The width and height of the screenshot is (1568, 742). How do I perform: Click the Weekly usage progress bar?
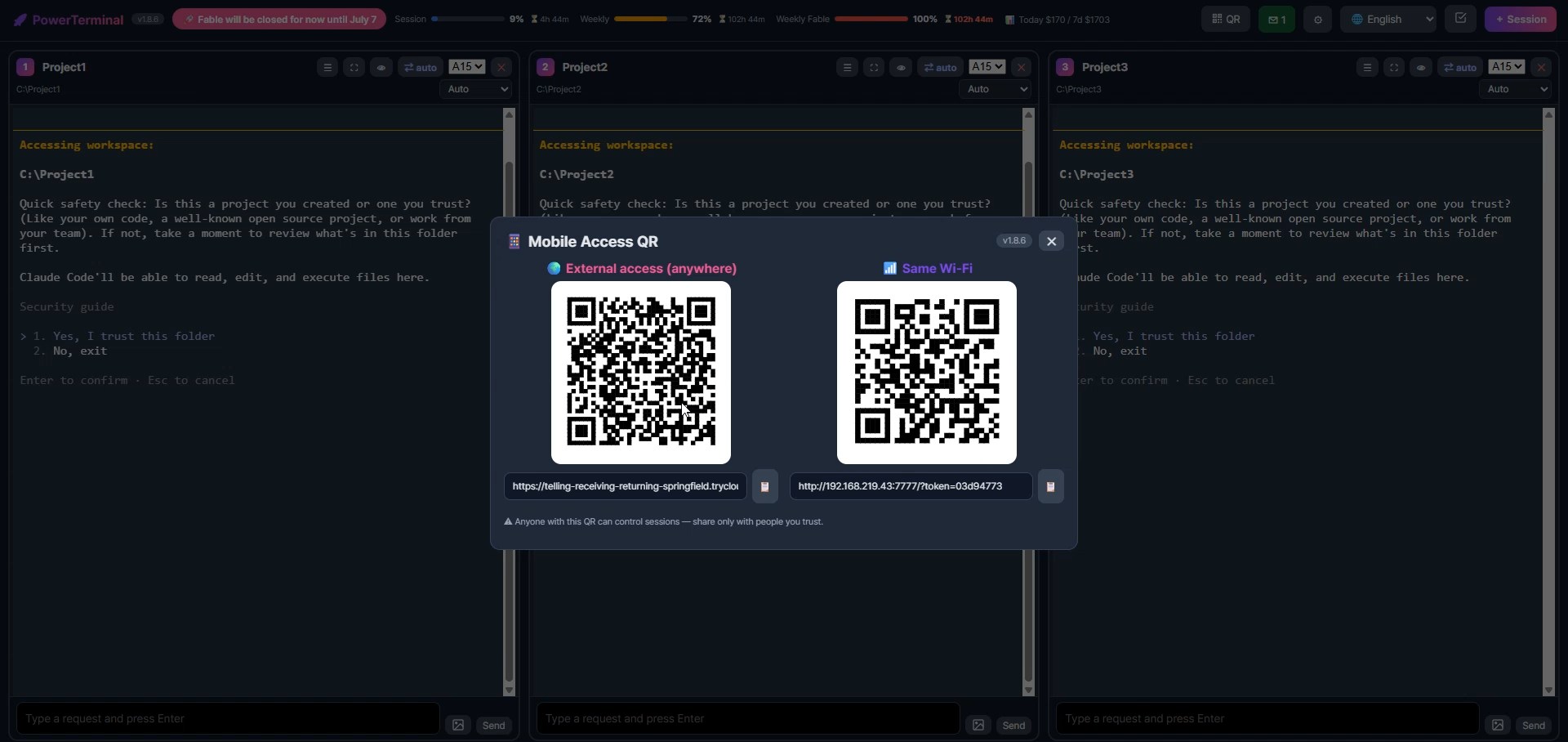click(x=650, y=19)
